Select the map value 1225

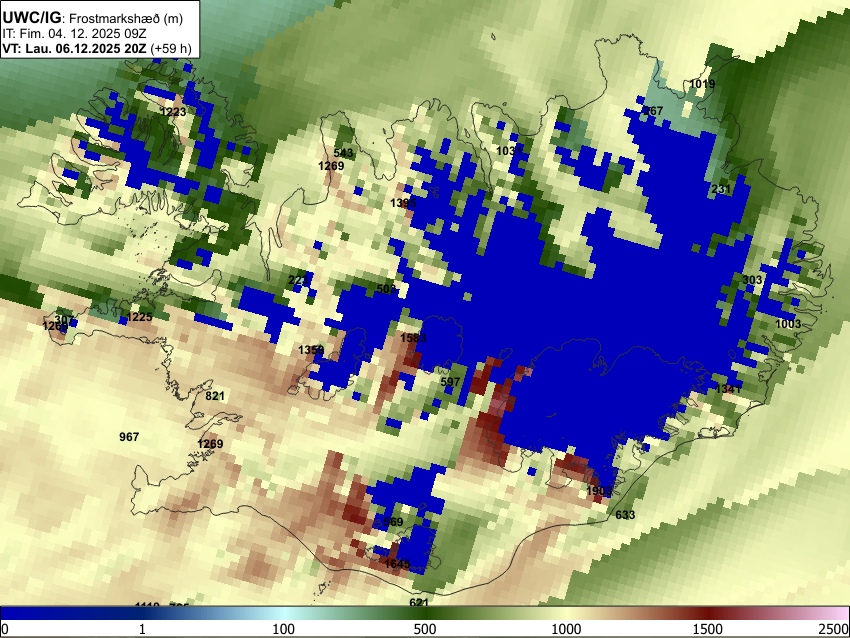tap(139, 317)
